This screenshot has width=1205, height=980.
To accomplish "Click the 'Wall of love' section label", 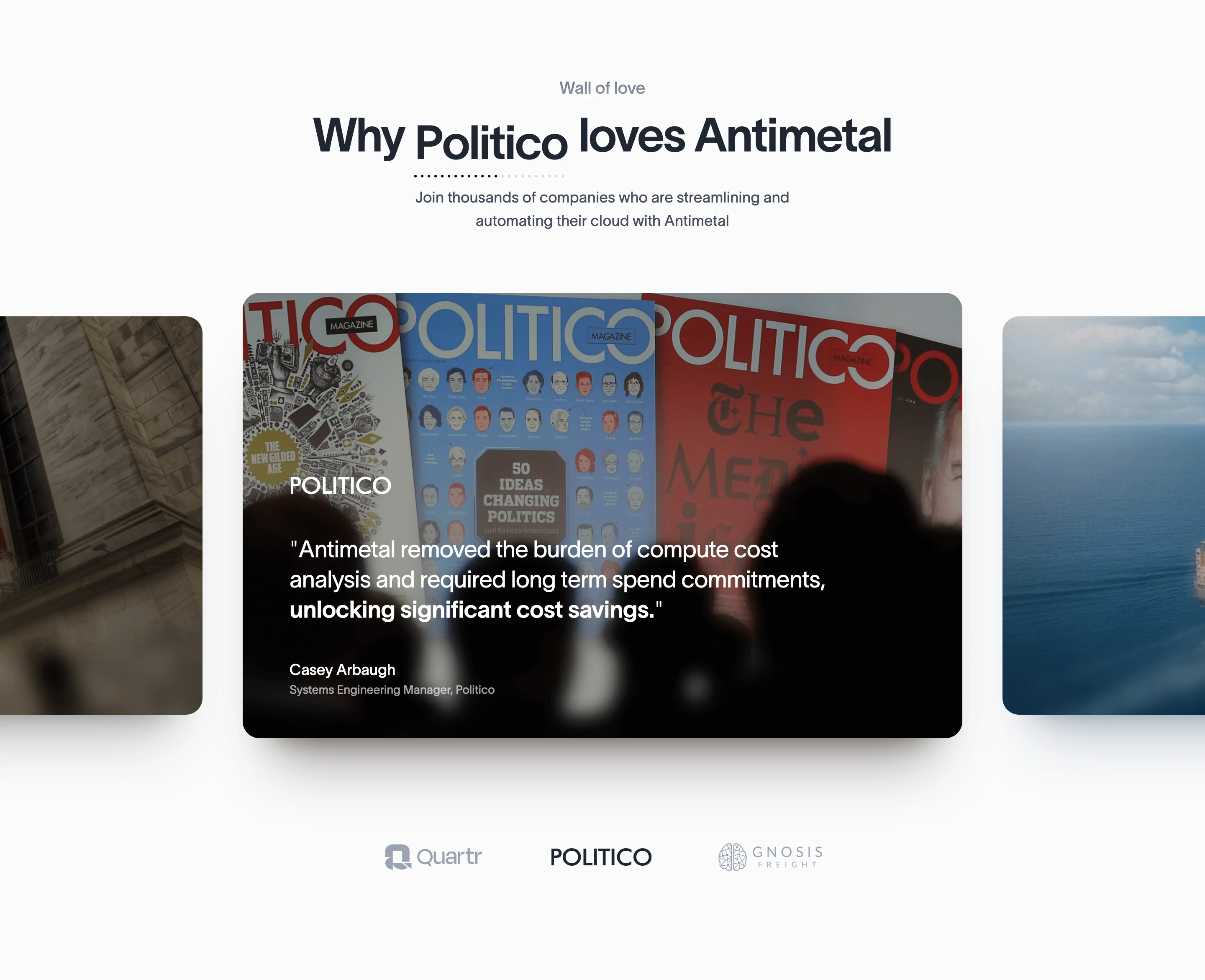I will (602, 88).
